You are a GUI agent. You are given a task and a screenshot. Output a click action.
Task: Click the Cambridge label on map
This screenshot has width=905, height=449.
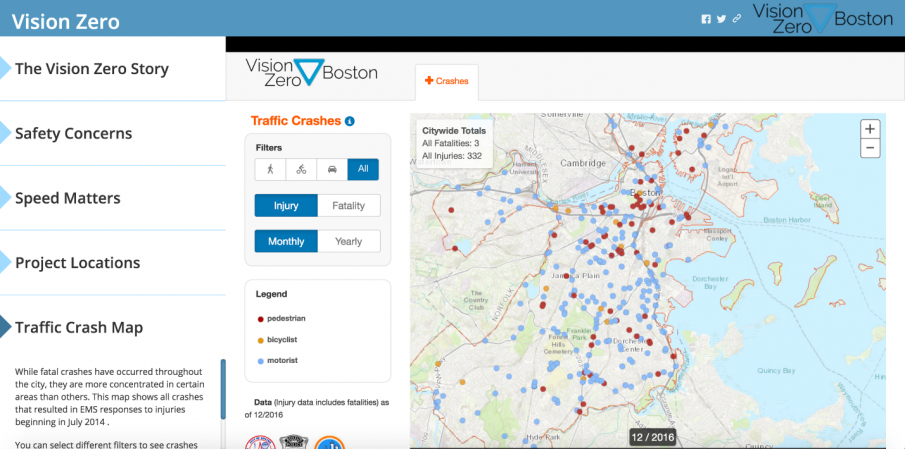[583, 163]
